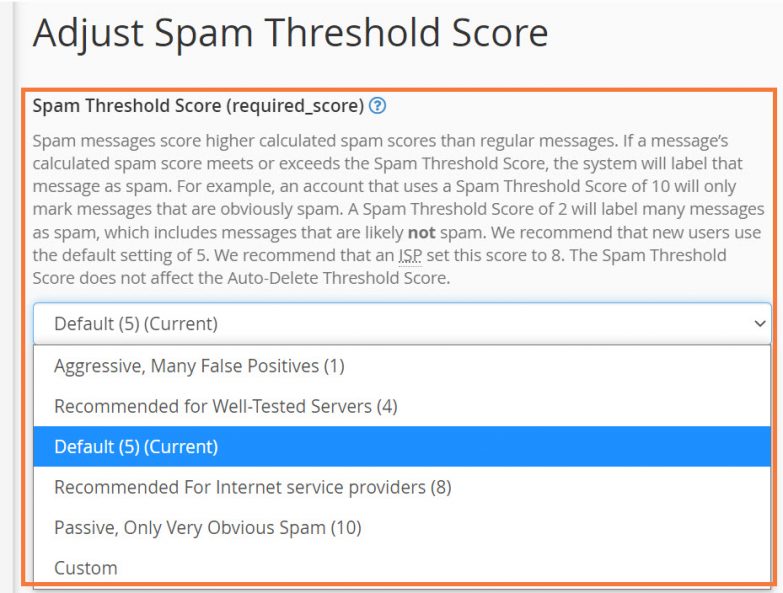Click the dropdown chevron arrow
Screen dimensions: 783x593
tap(760, 324)
